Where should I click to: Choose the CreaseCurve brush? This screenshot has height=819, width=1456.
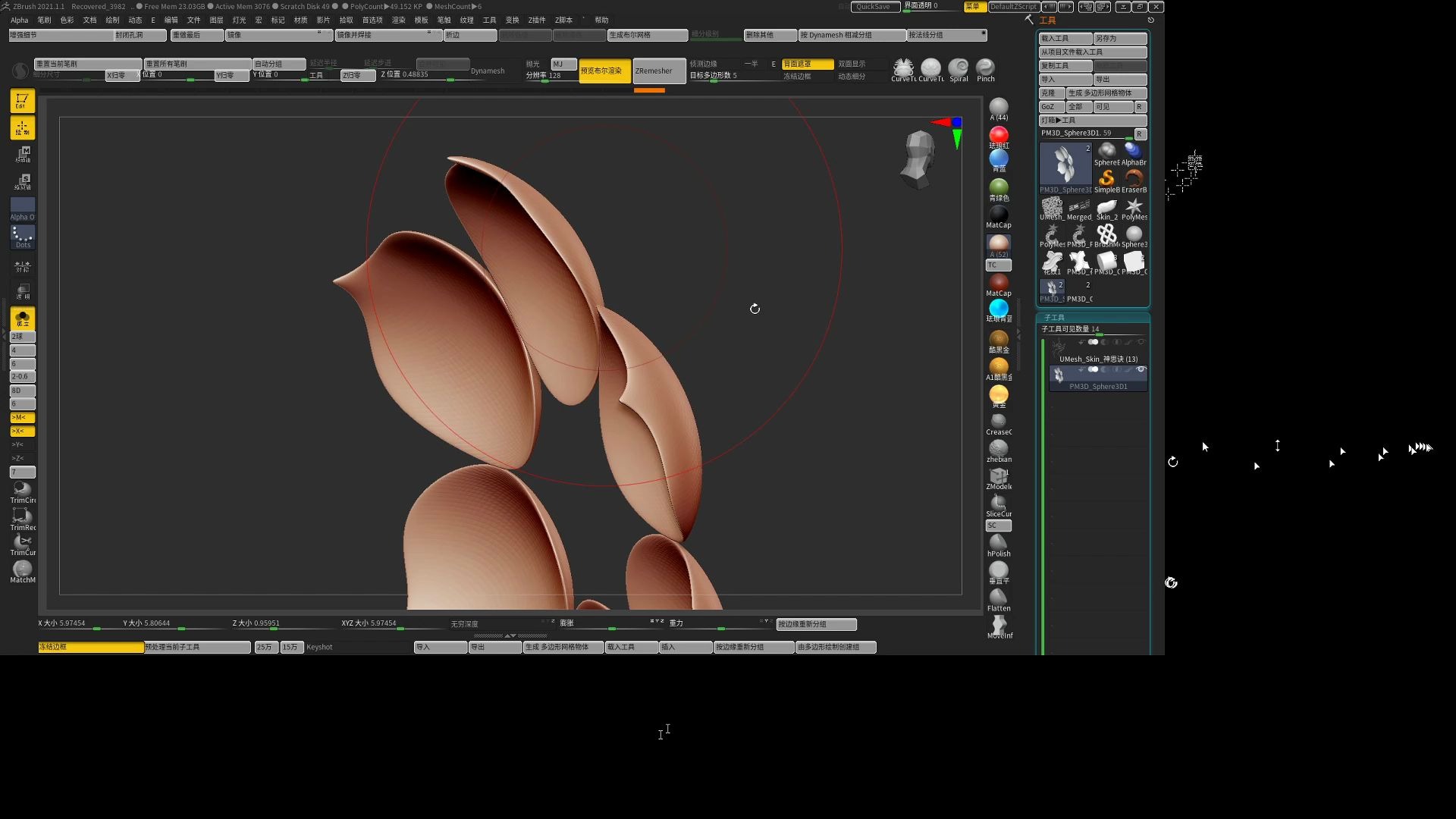(x=999, y=424)
